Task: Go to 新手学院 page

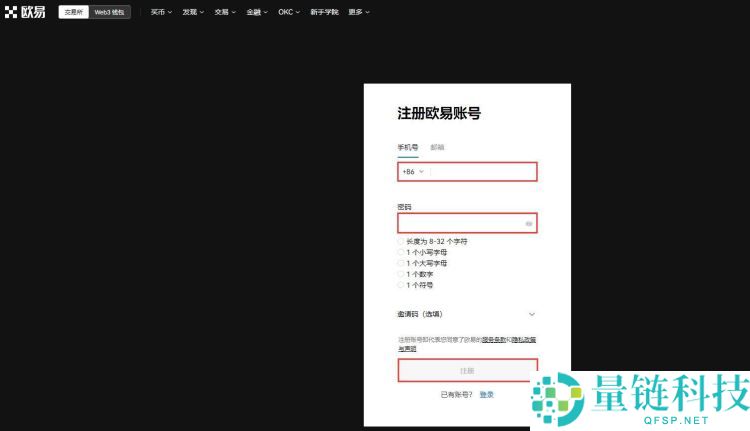Action: pos(324,12)
